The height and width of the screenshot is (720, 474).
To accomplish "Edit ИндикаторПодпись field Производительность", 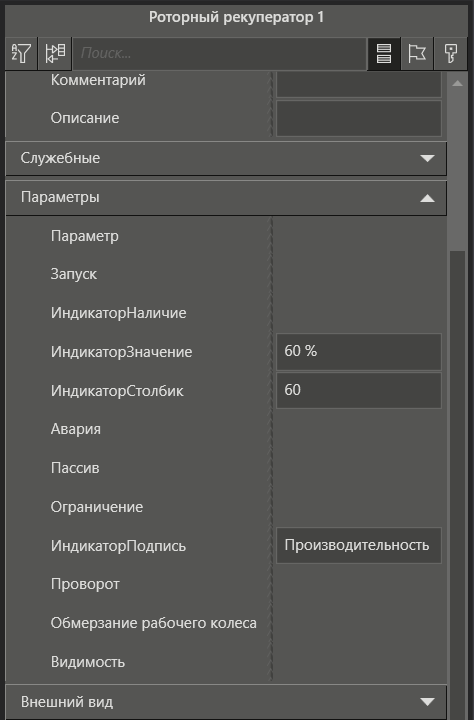I will [359, 546].
